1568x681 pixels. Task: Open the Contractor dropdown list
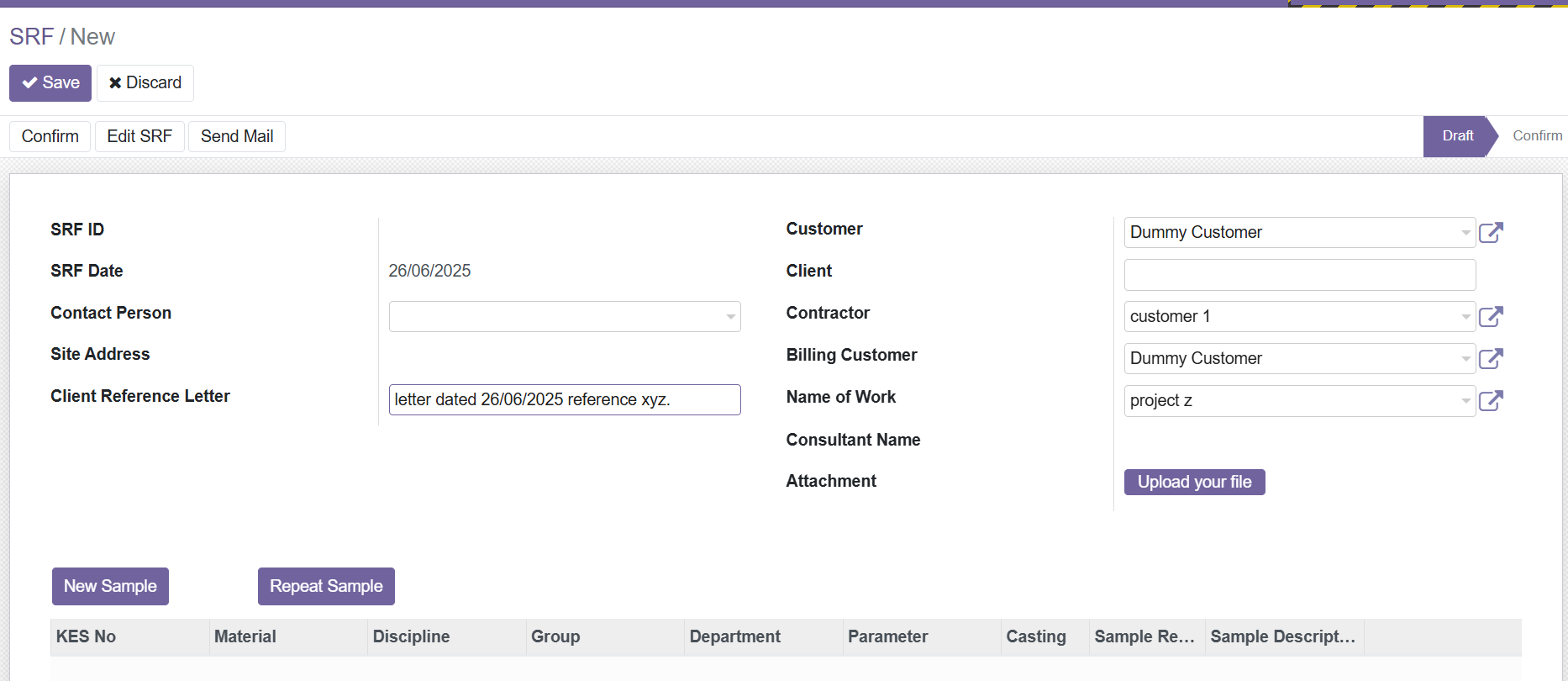tap(1465, 317)
